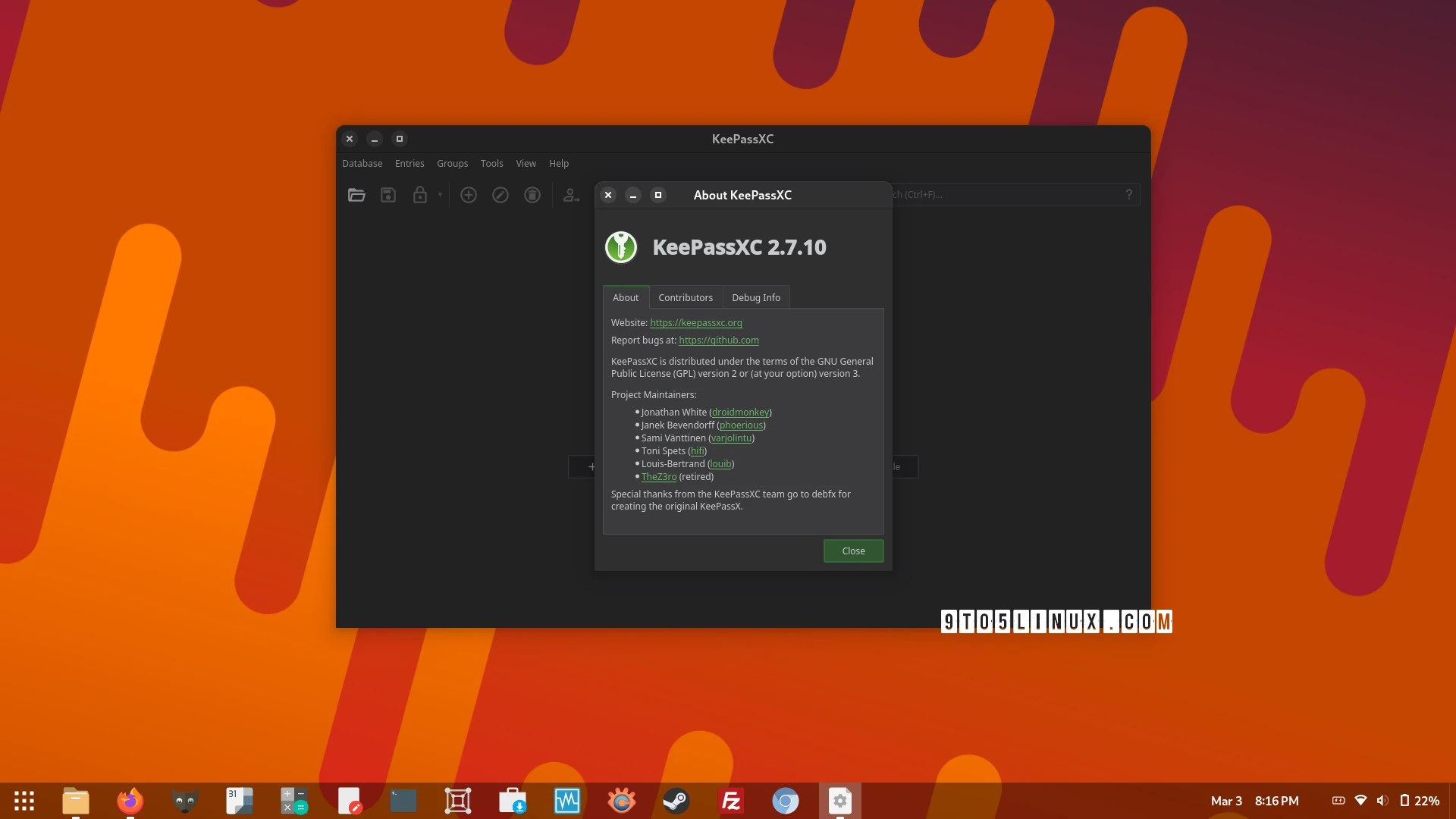This screenshot has height=819, width=1456.
Task: Click the delete entry trash icon
Action: [532, 195]
